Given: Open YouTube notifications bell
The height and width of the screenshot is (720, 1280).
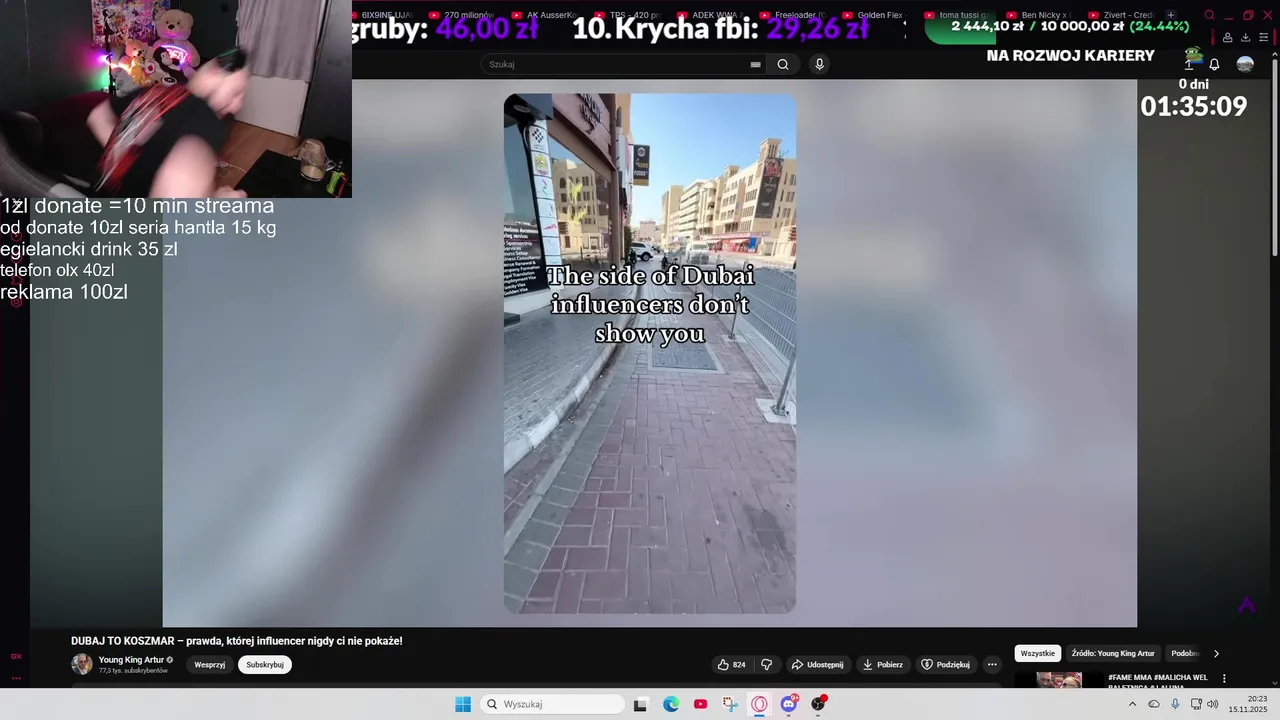Looking at the screenshot, I should click(x=1214, y=64).
